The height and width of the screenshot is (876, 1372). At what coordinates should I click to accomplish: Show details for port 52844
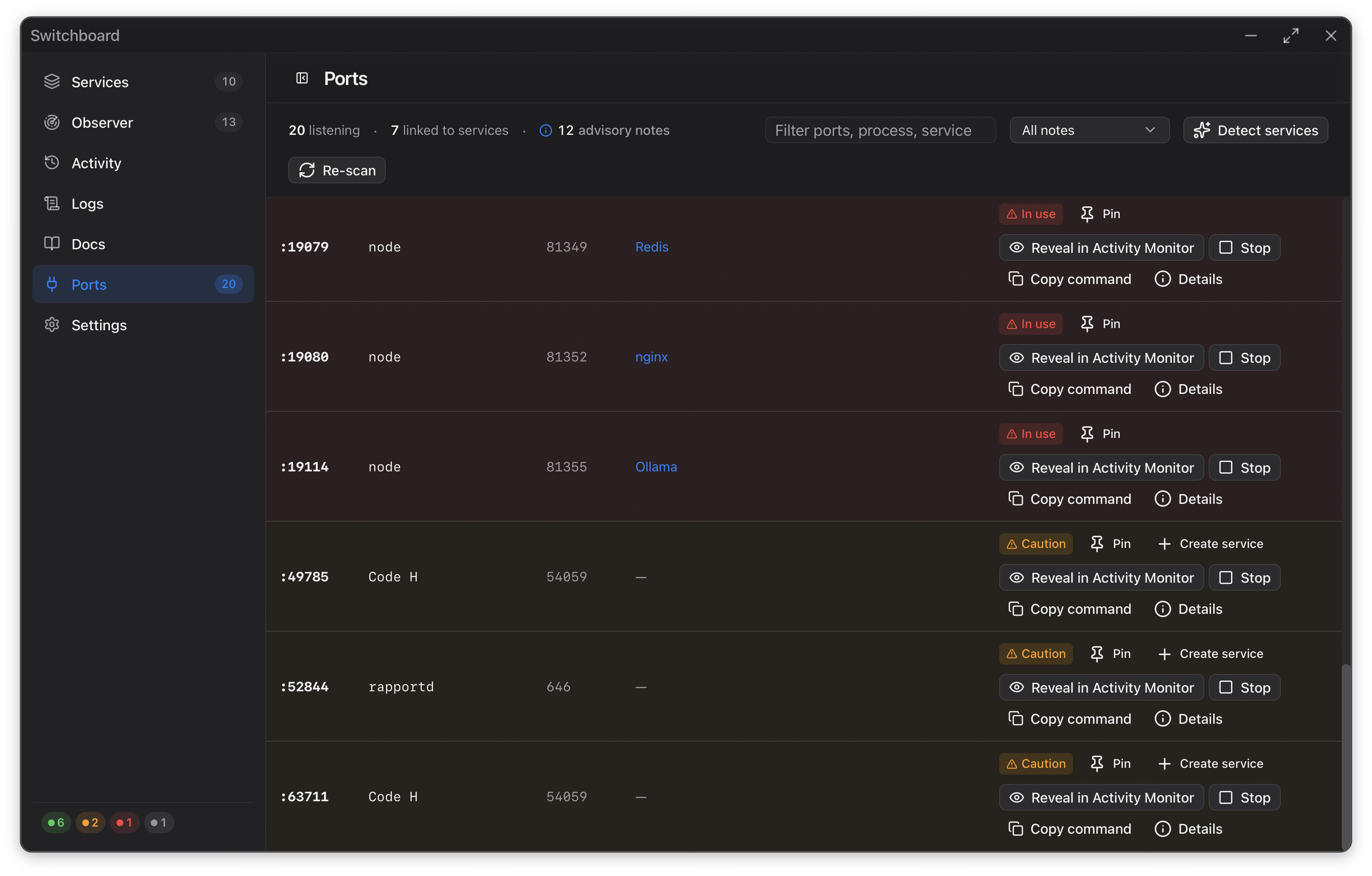tap(1189, 719)
